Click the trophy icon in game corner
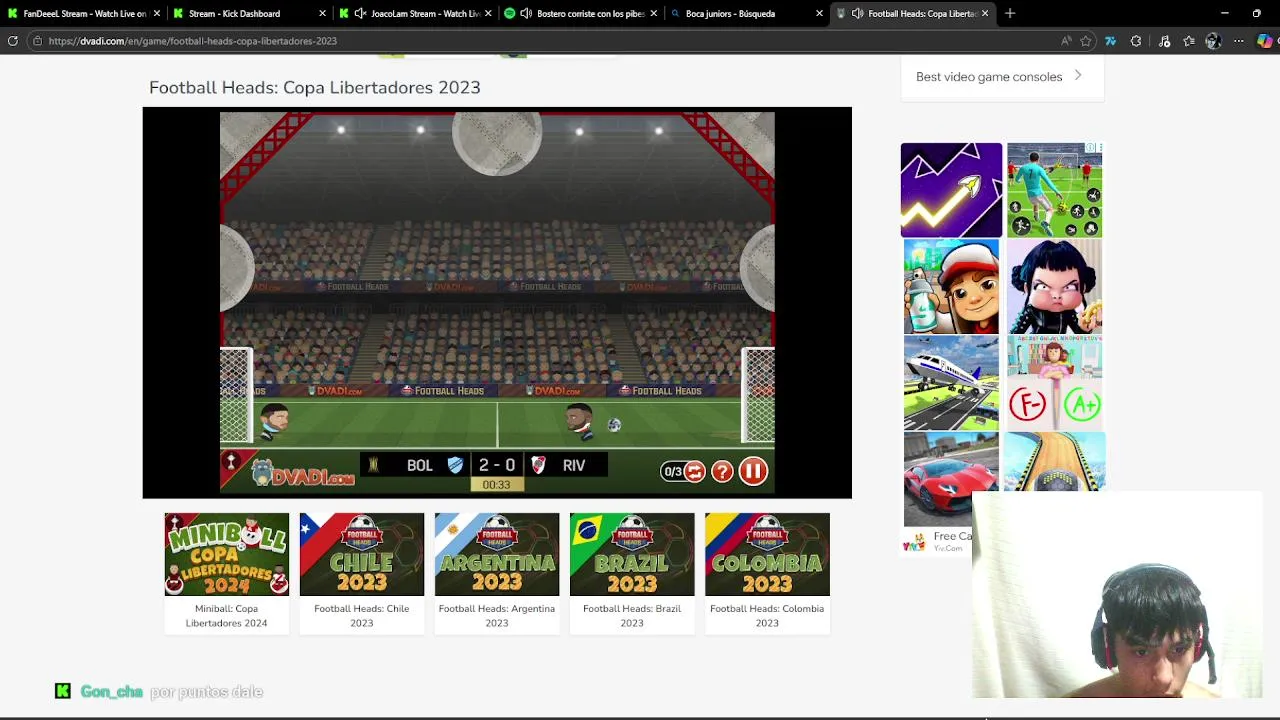Image resolution: width=1280 pixels, height=720 pixels. (231, 462)
